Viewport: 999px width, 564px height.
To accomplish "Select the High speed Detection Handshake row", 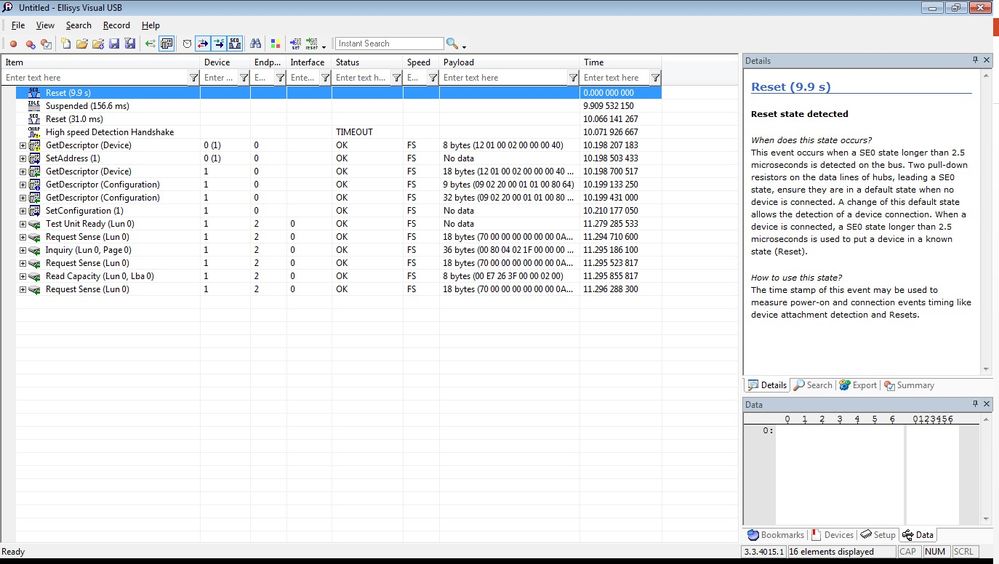I will (338, 132).
